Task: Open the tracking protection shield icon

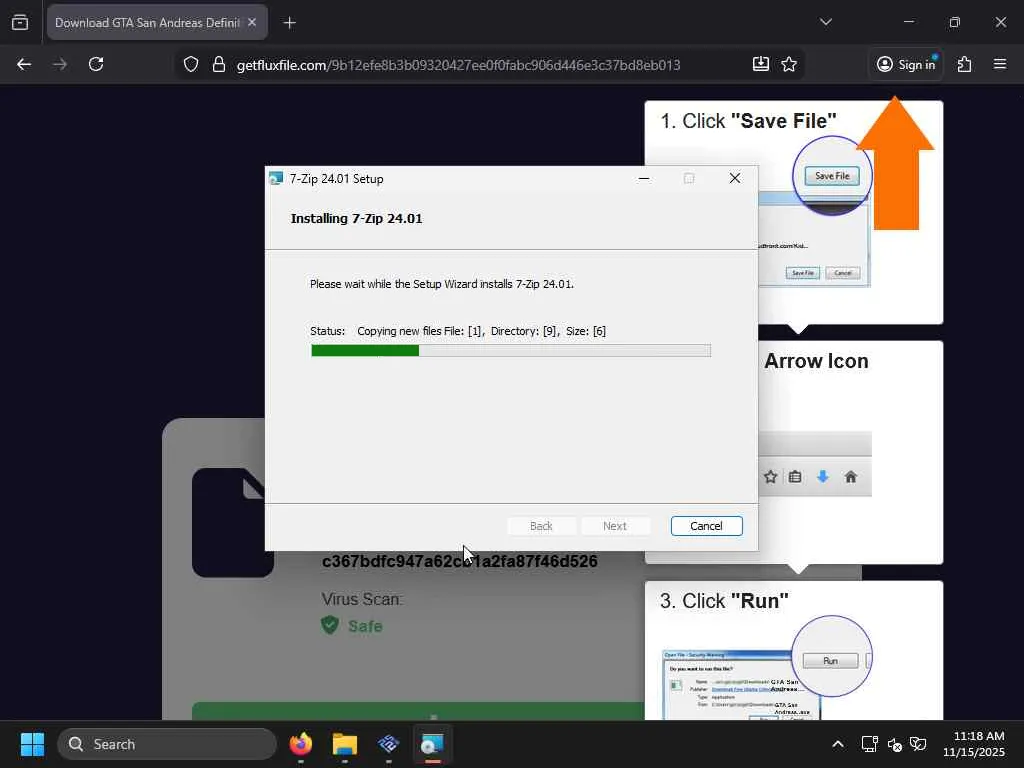Action: 191,64
